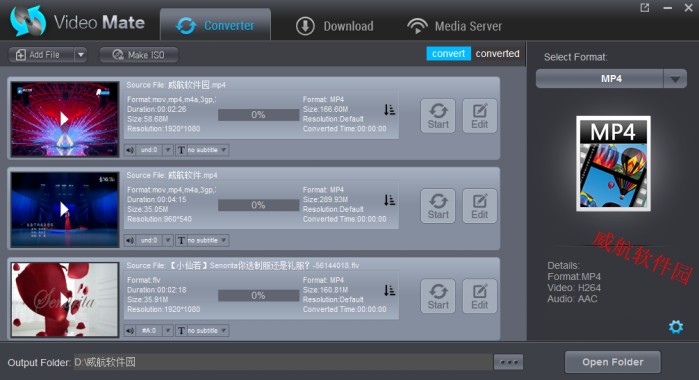Click the Video Mate logo icon
This screenshot has height=380, width=699.
coord(28,21)
